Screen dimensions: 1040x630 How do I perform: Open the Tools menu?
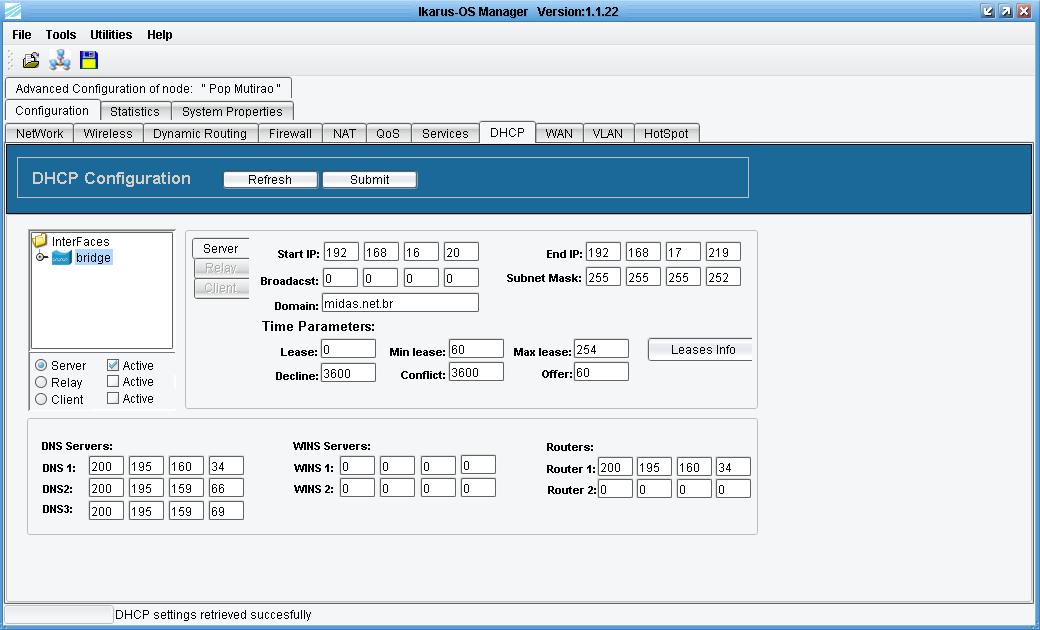pos(61,34)
